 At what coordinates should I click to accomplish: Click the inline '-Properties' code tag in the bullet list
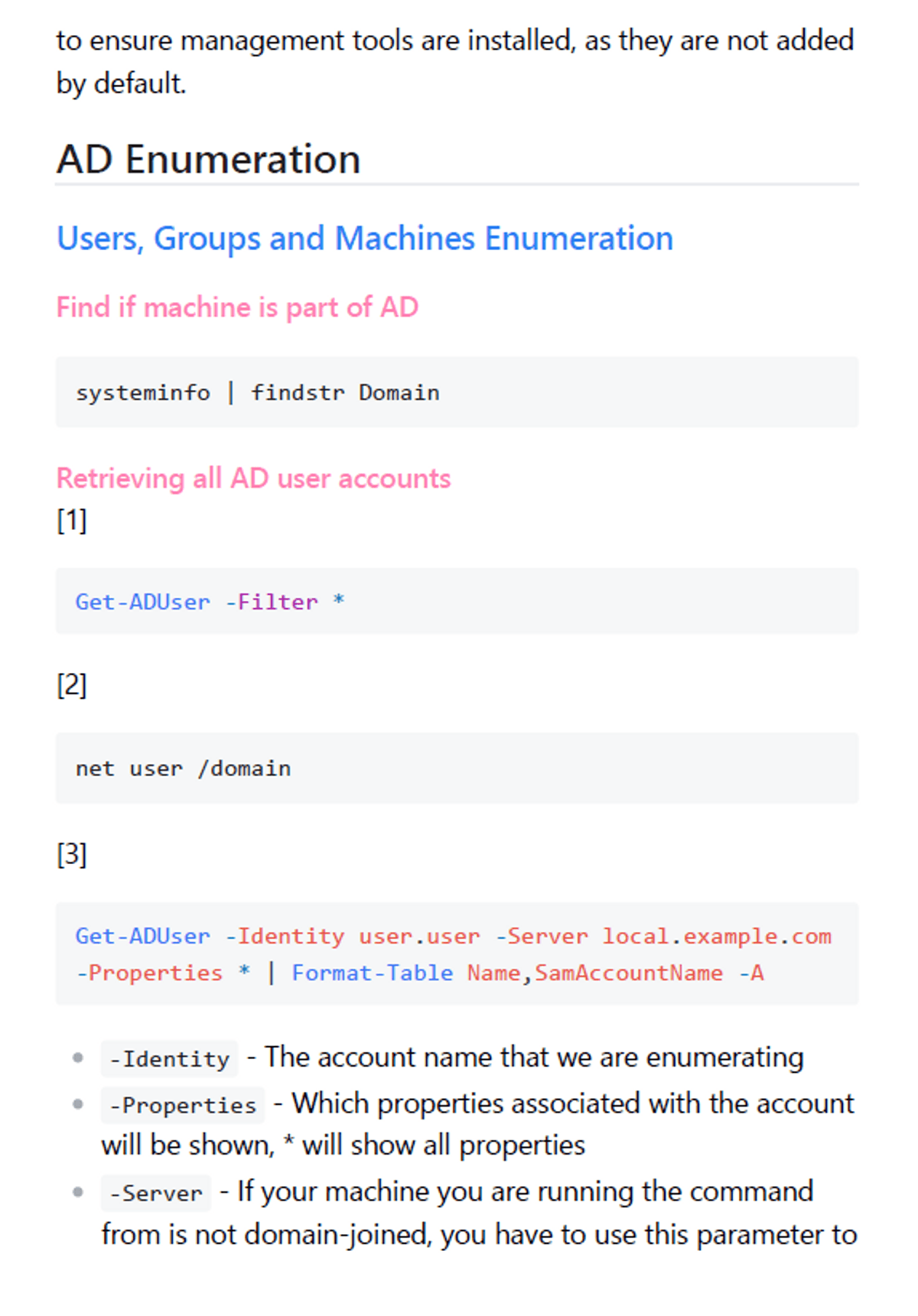(182, 1105)
